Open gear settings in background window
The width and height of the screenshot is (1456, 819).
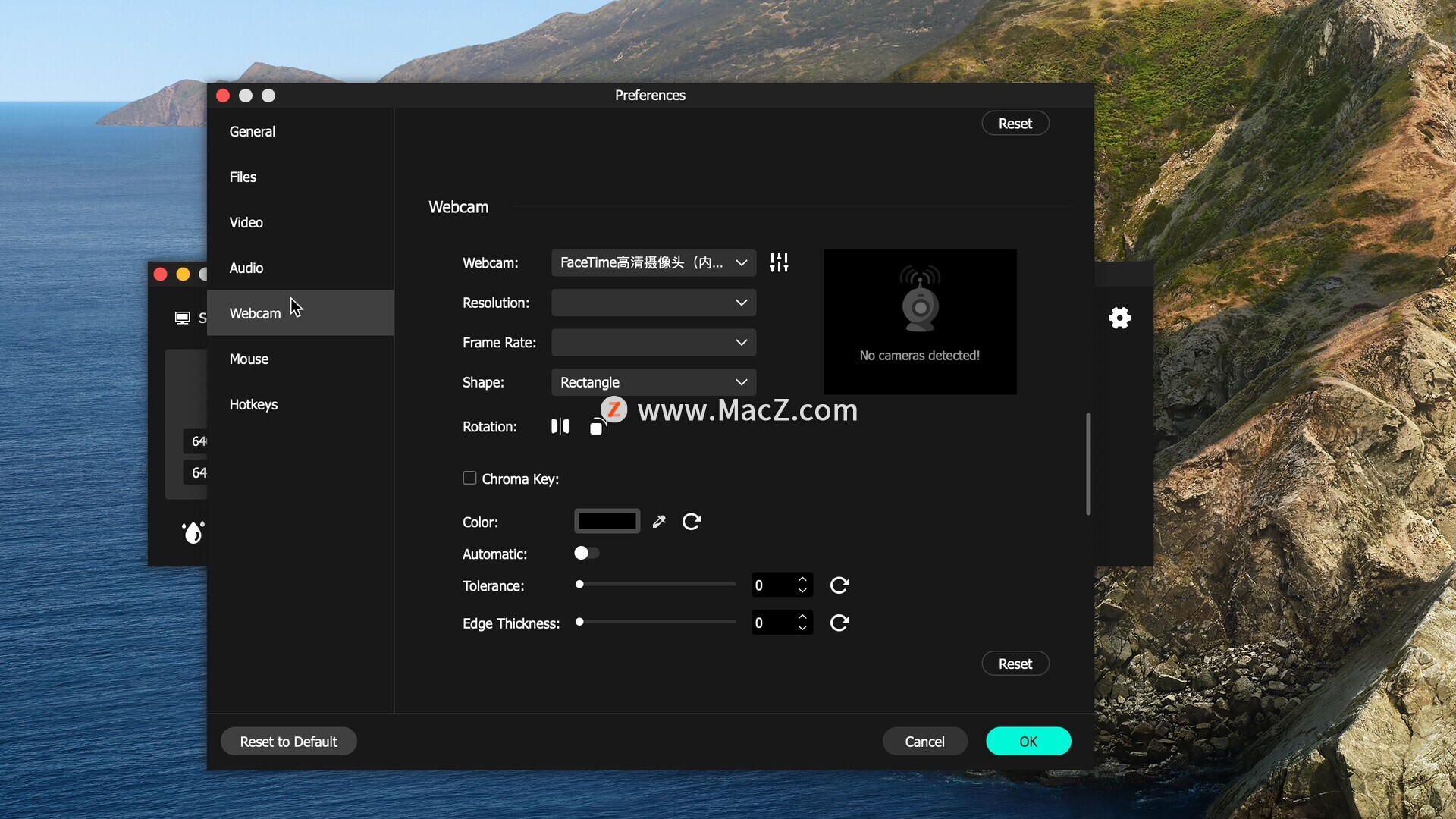pos(1119,318)
